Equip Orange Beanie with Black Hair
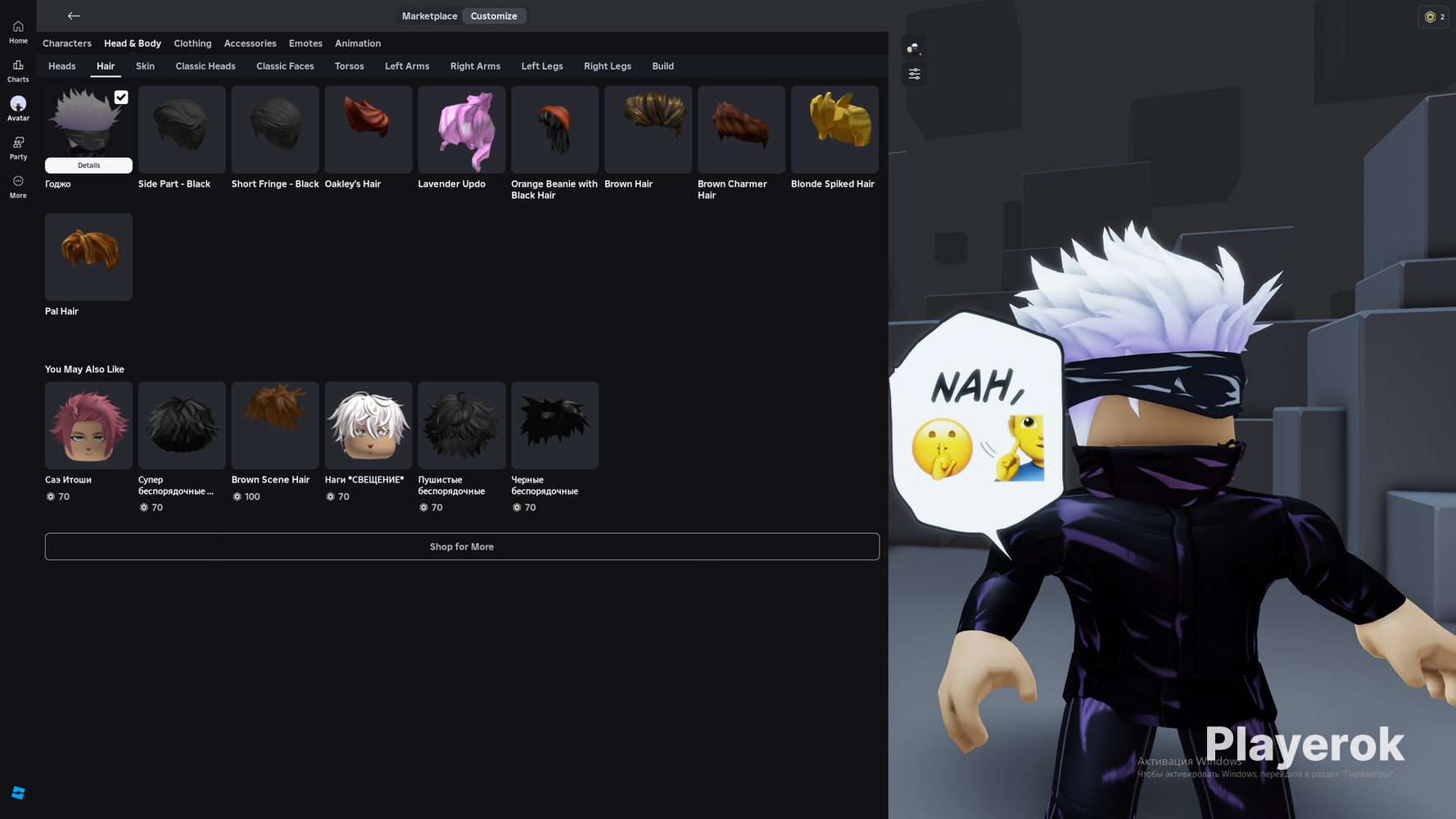Screen dimensions: 1456x819 coord(555,129)
